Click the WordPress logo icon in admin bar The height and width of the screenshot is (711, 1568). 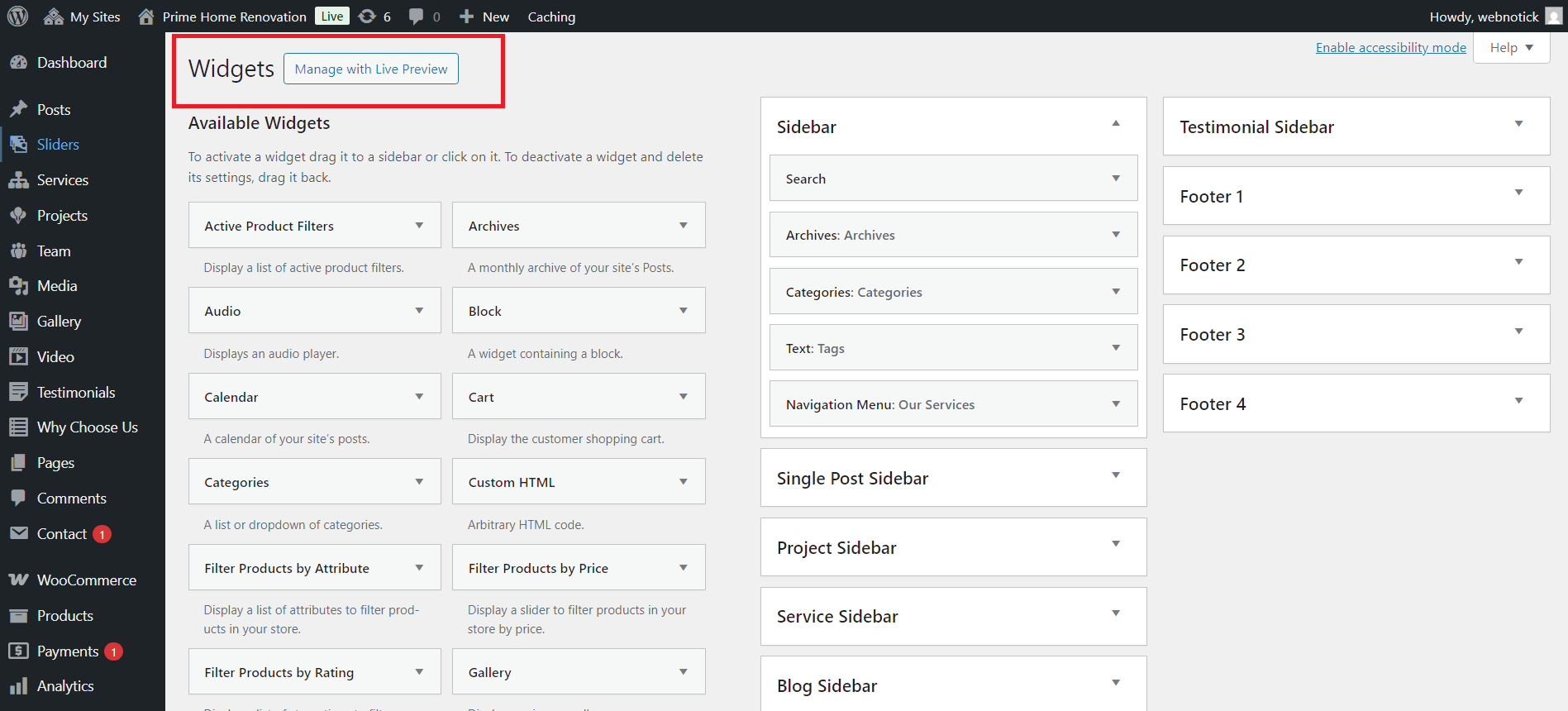17,17
